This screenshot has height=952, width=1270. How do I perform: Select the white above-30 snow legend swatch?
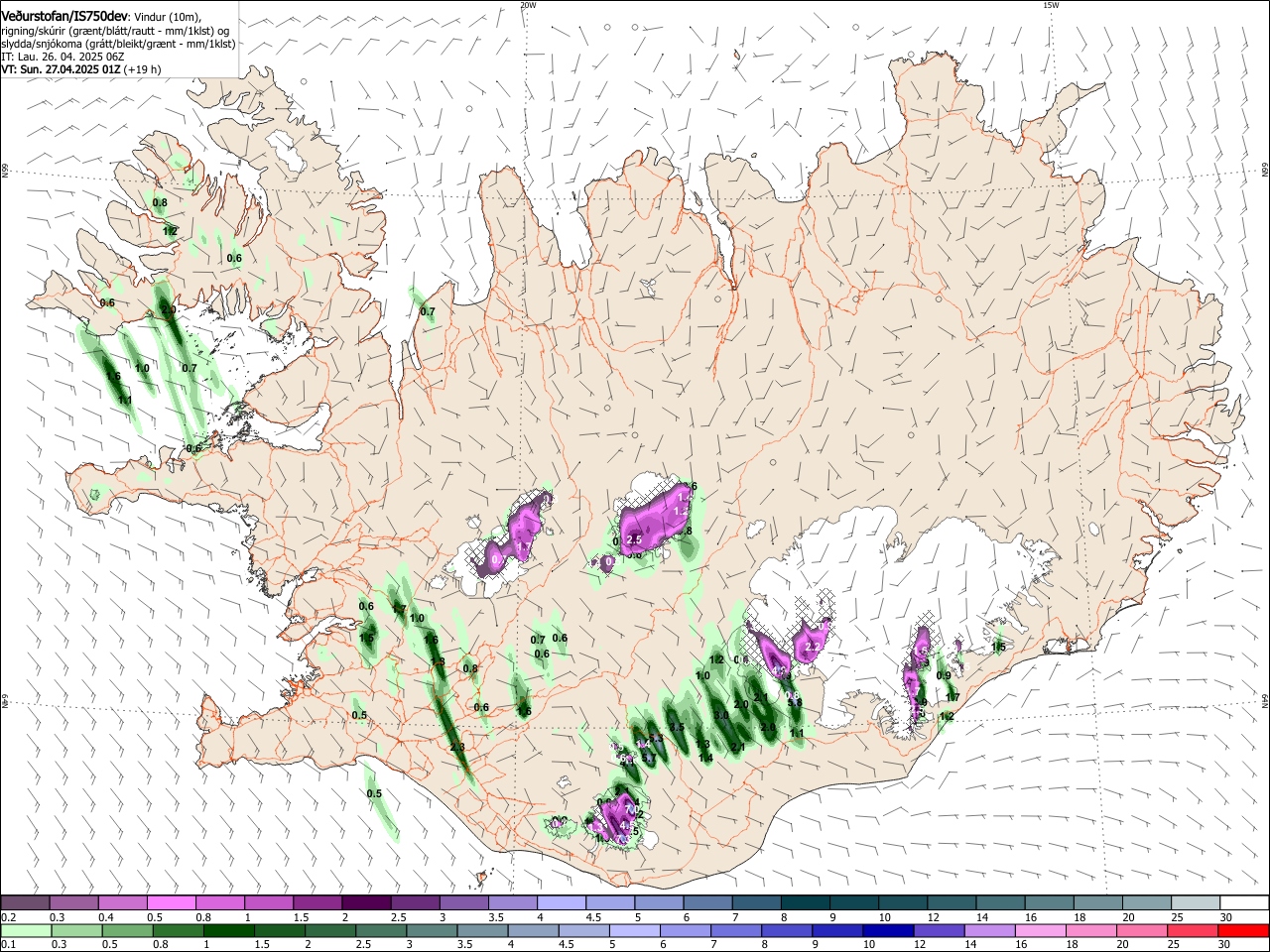click(1242, 903)
